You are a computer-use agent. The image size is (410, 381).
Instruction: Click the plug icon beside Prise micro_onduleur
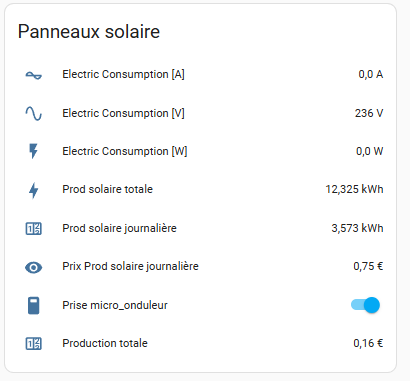33,305
